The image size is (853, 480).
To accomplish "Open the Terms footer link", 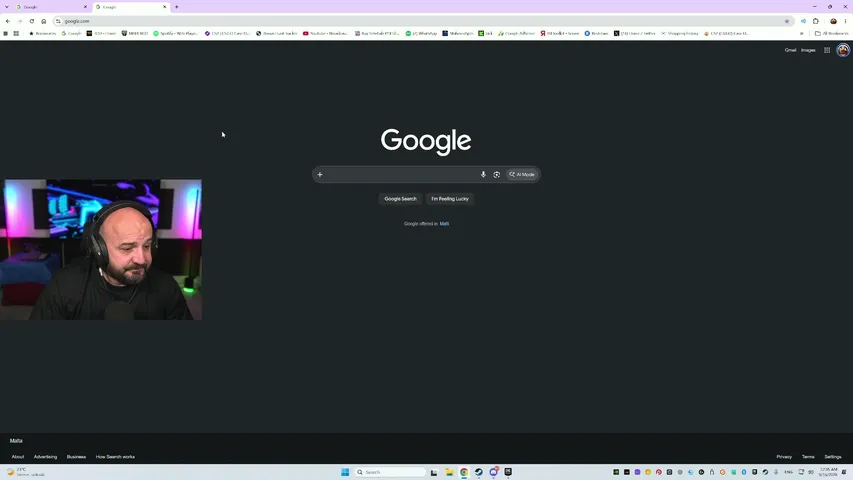I will coord(808,457).
